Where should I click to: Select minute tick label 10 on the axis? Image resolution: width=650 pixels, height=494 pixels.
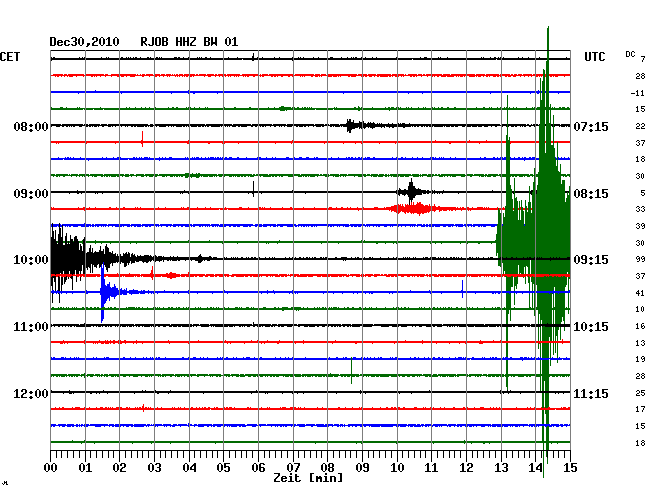point(397,468)
